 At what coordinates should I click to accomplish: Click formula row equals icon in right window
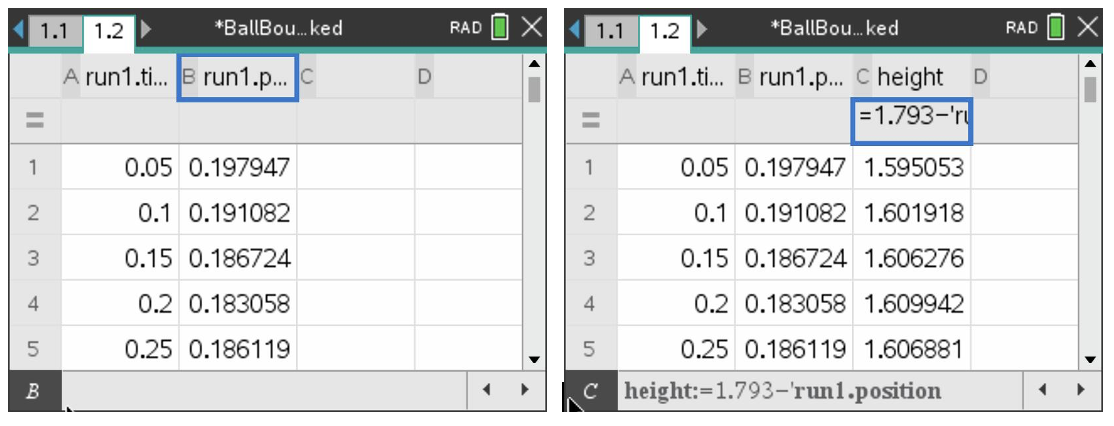(590, 121)
